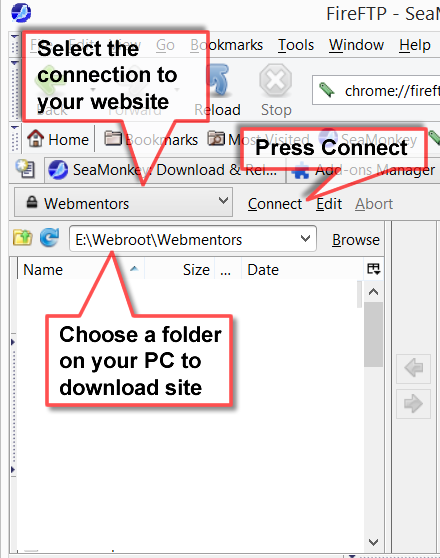Click the new tab icon button
This screenshot has height=558, width=440.
tap(26, 169)
